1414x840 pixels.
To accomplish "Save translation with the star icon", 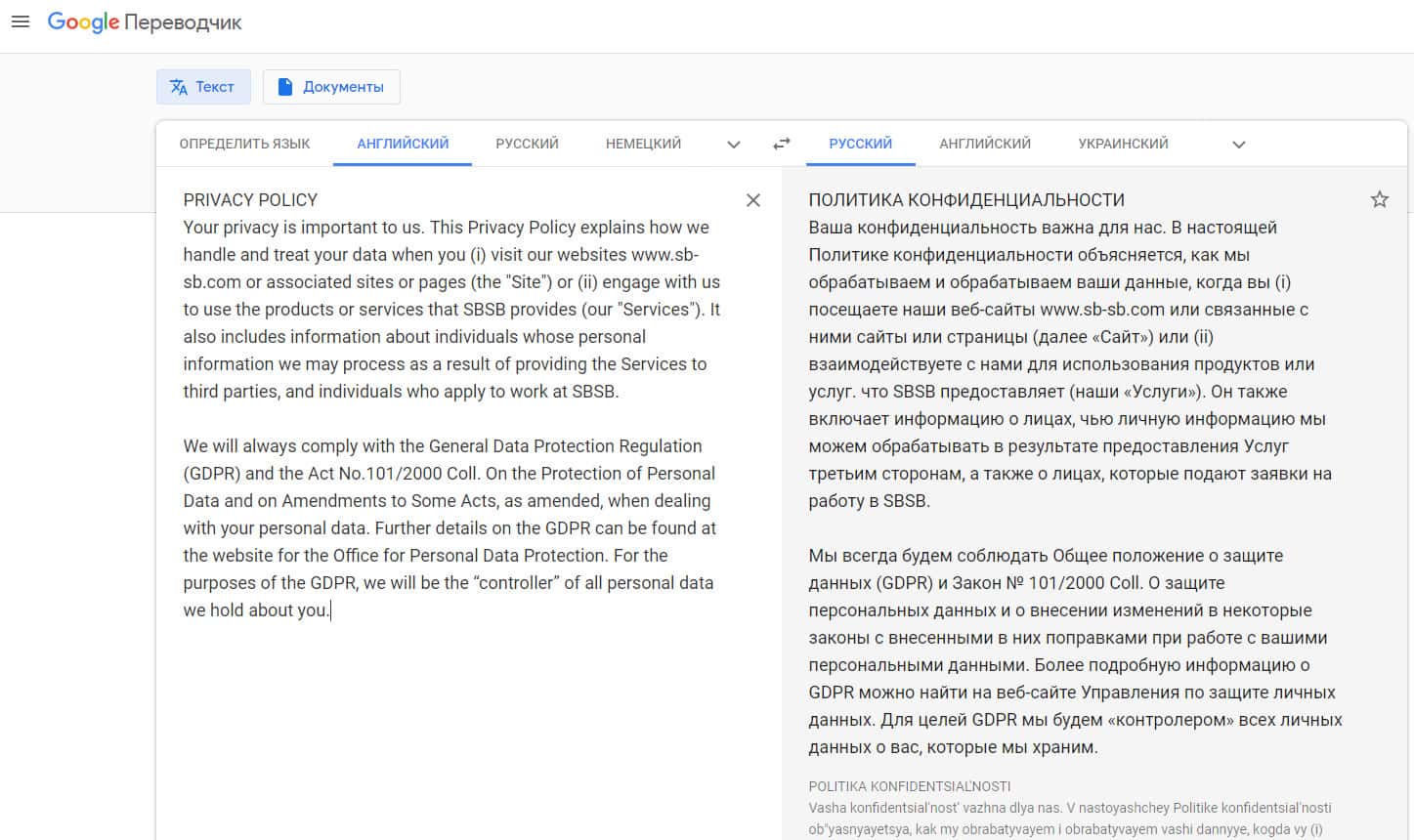I will pyautogui.click(x=1380, y=200).
